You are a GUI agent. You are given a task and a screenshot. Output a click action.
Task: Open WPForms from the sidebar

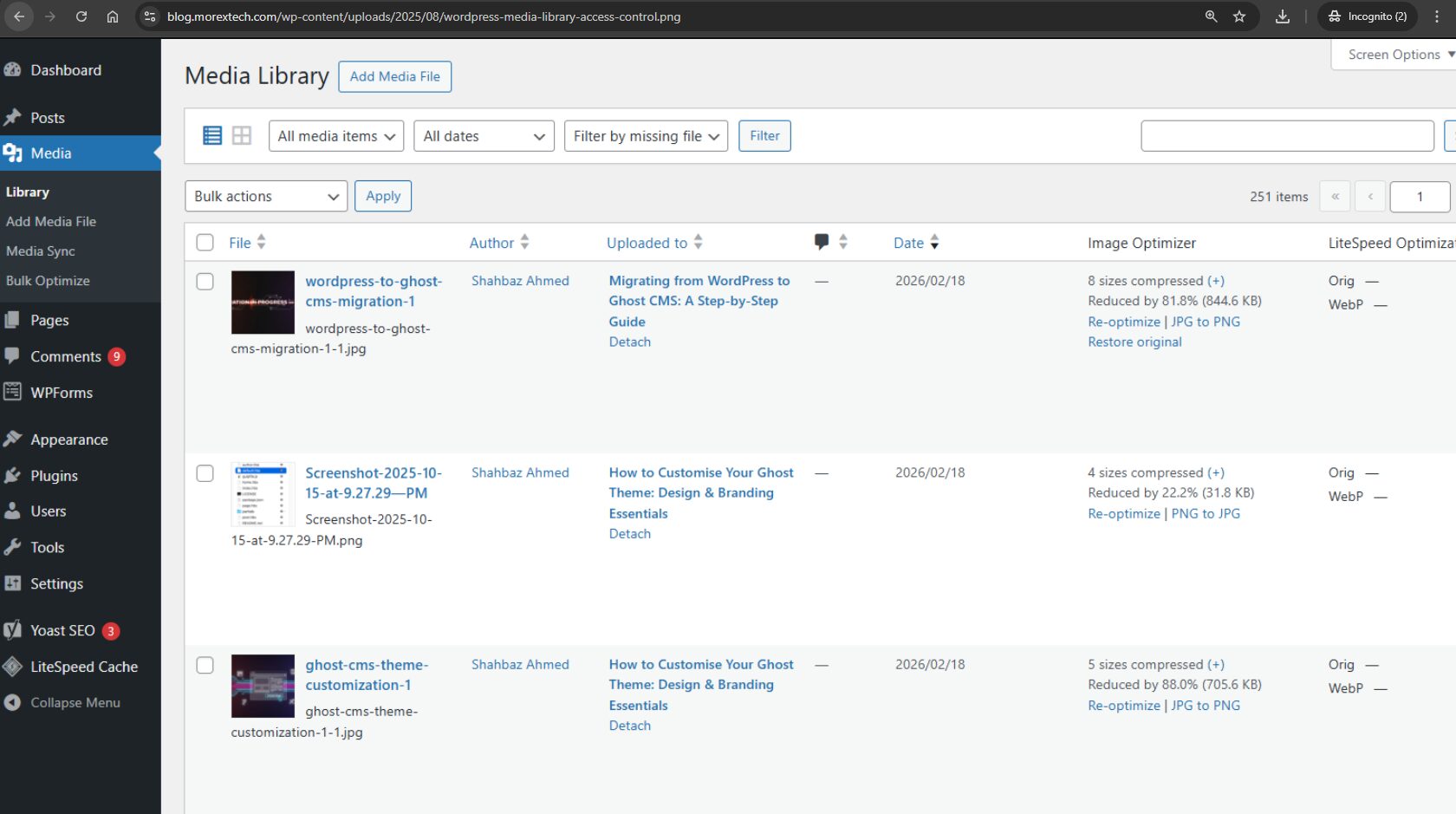coord(62,393)
